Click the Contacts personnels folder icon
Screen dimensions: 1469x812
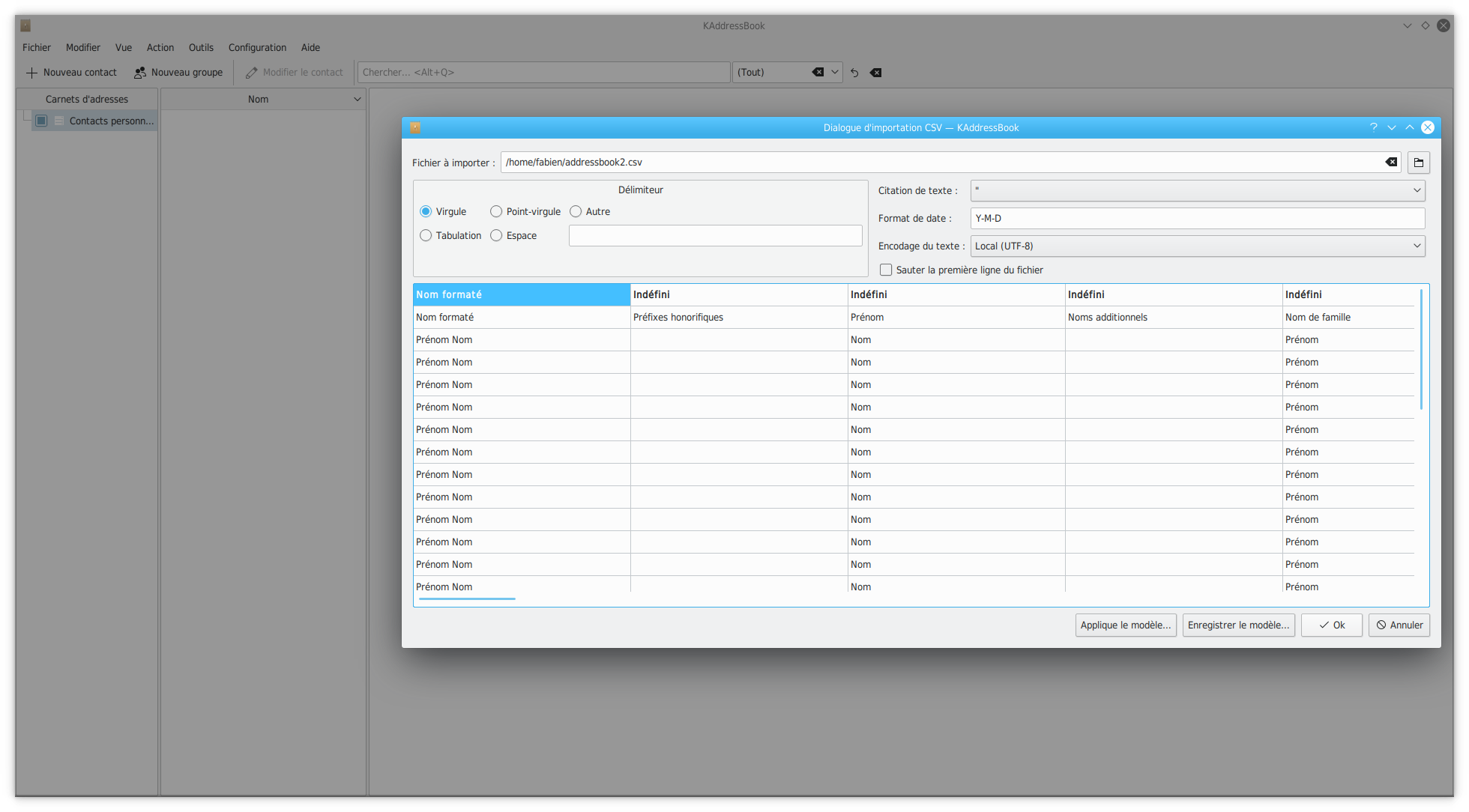[x=59, y=121]
